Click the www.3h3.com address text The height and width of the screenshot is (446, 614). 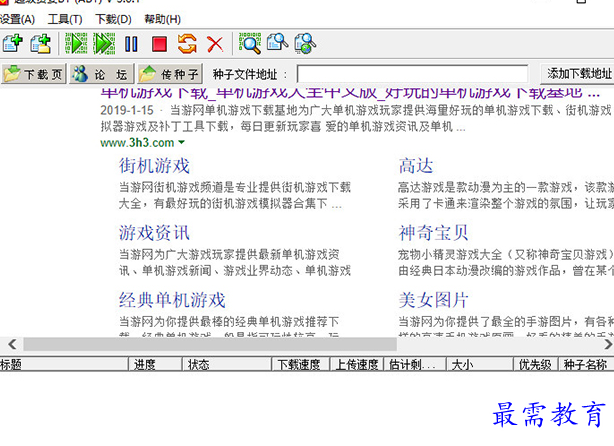click(137, 143)
